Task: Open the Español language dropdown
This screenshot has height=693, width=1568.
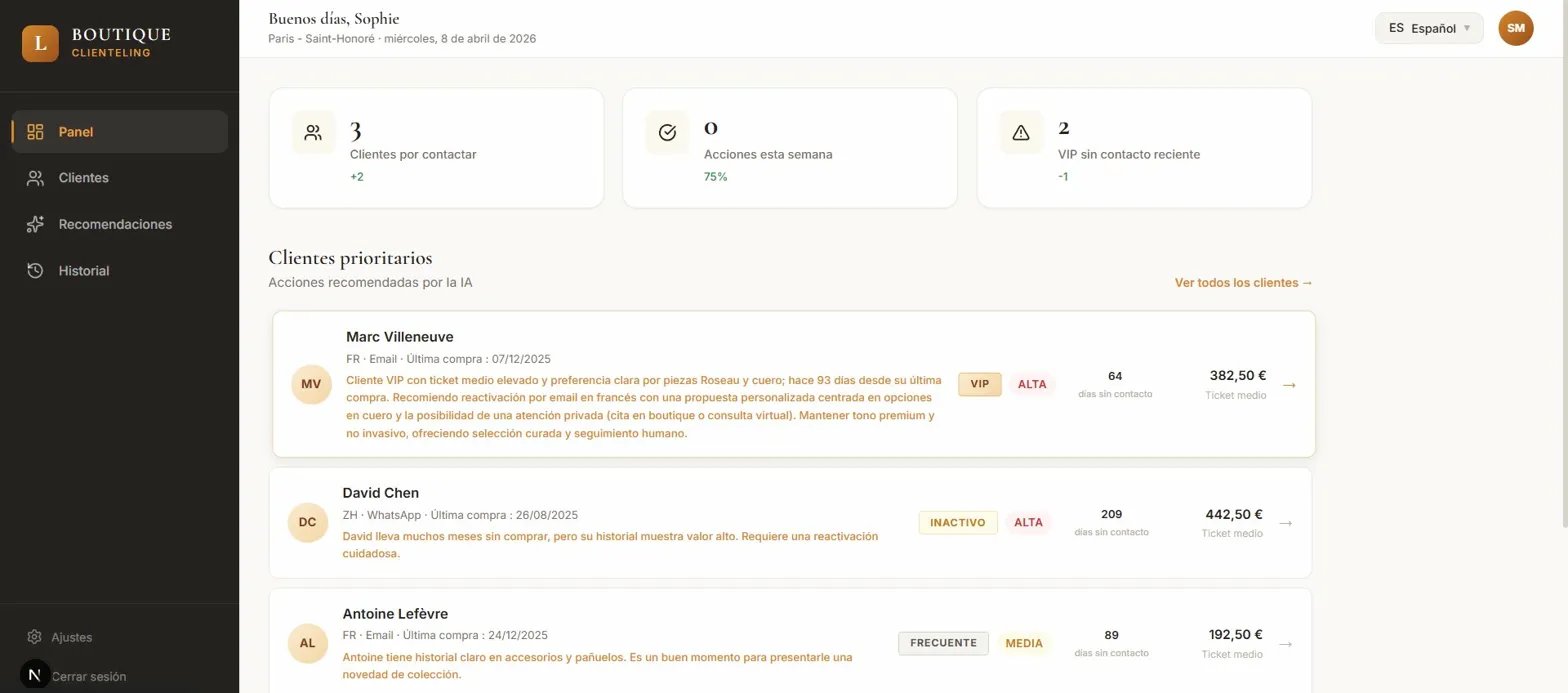Action: click(x=1428, y=28)
